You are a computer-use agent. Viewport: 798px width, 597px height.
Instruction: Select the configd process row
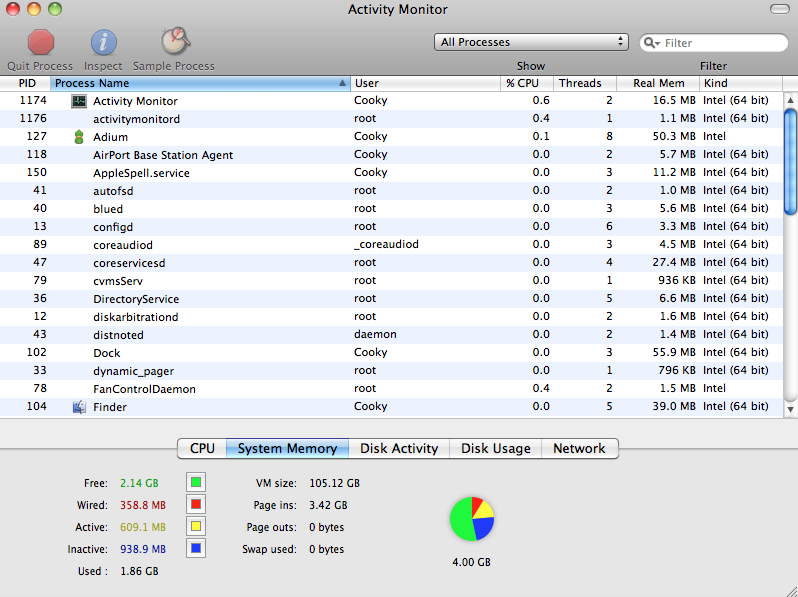tap(391, 226)
